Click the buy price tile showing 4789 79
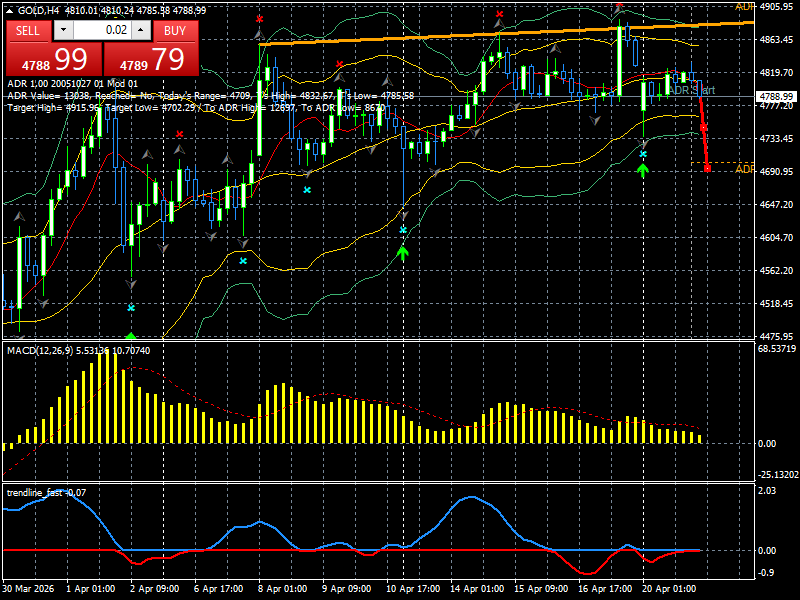This screenshot has width=800, height=600. pos(151,60)
